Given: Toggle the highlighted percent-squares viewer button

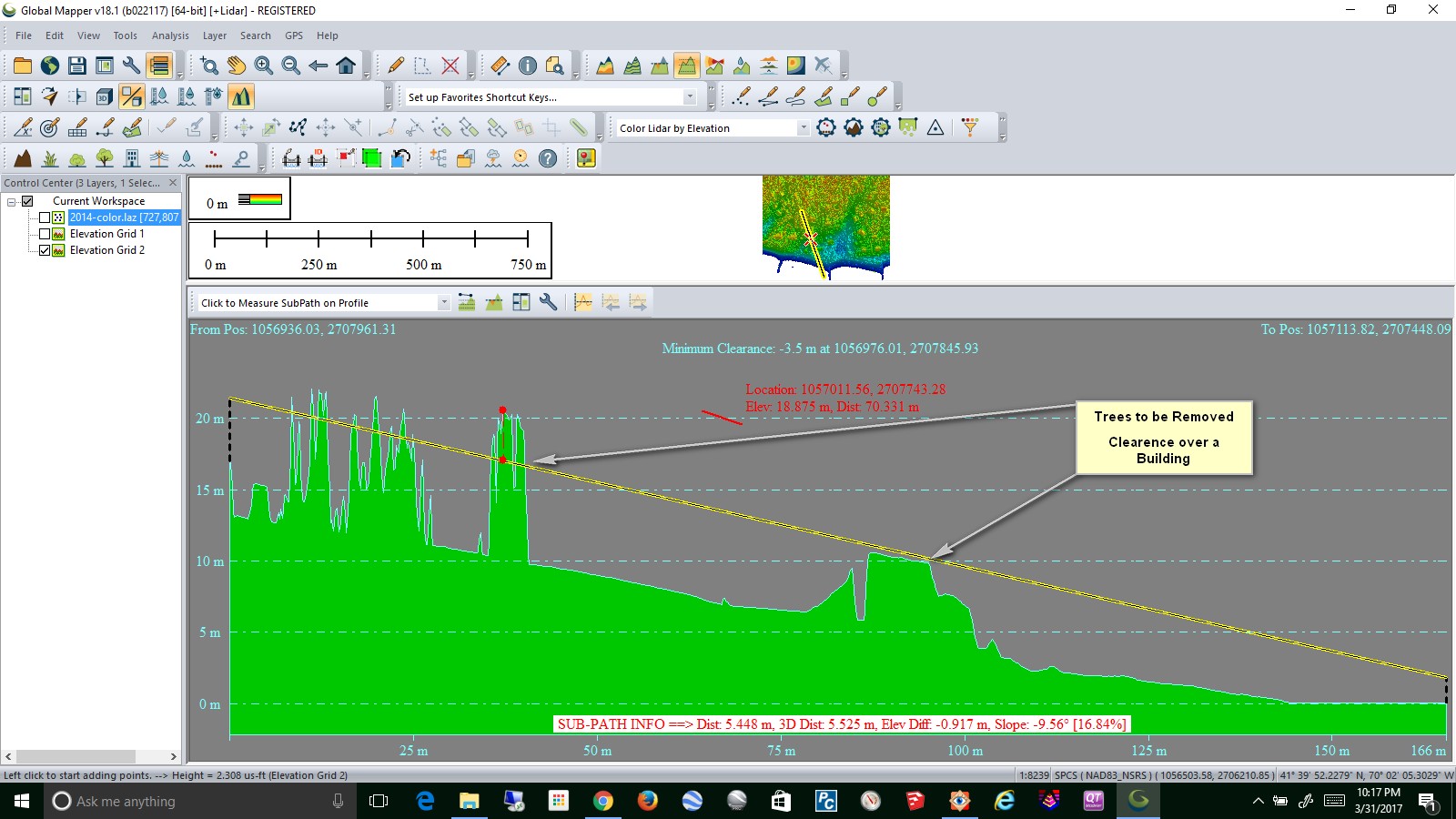Looking at the screenshot, I should pos(132,96).
